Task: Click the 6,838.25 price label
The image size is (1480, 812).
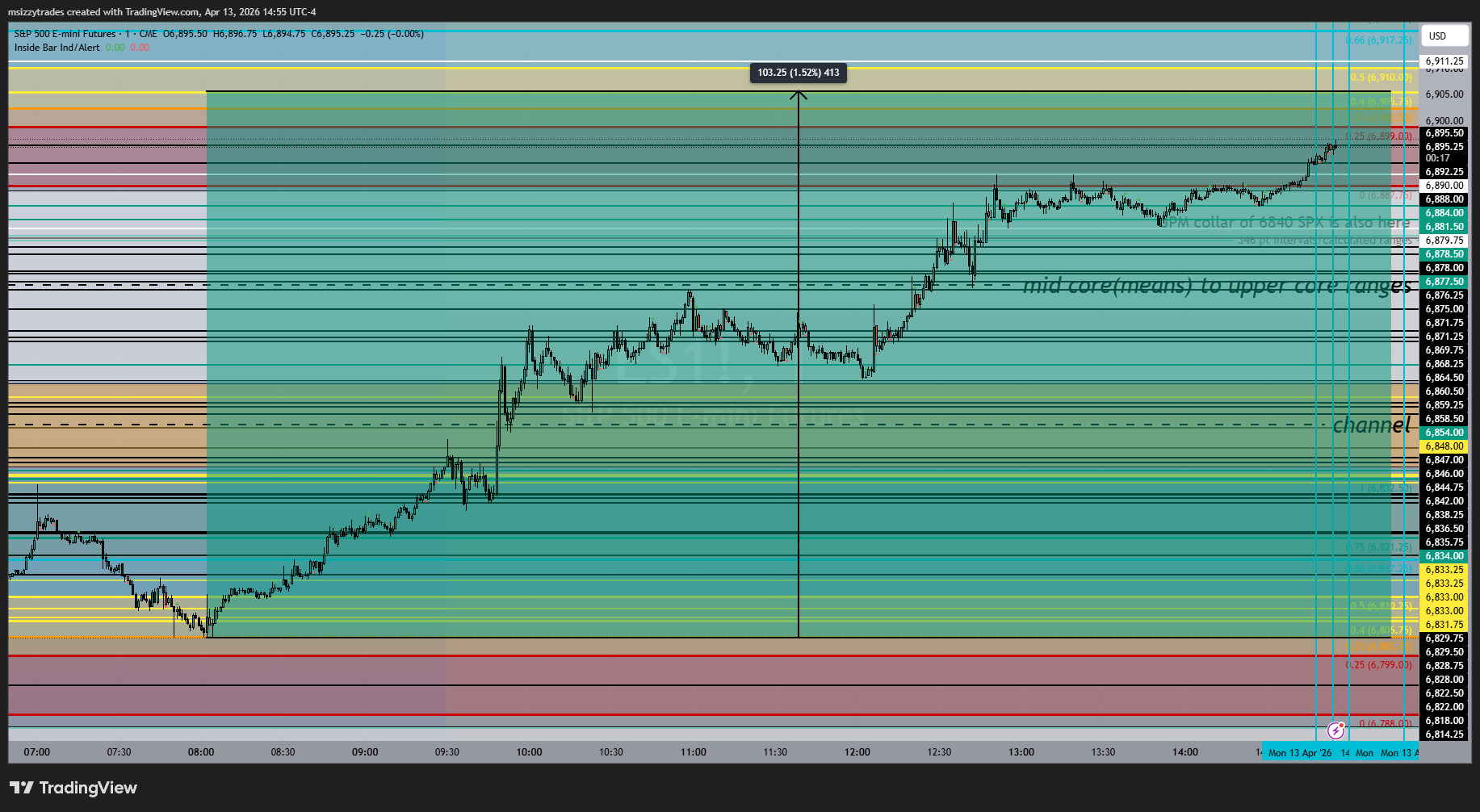Action: click(x=1444, y=515)
